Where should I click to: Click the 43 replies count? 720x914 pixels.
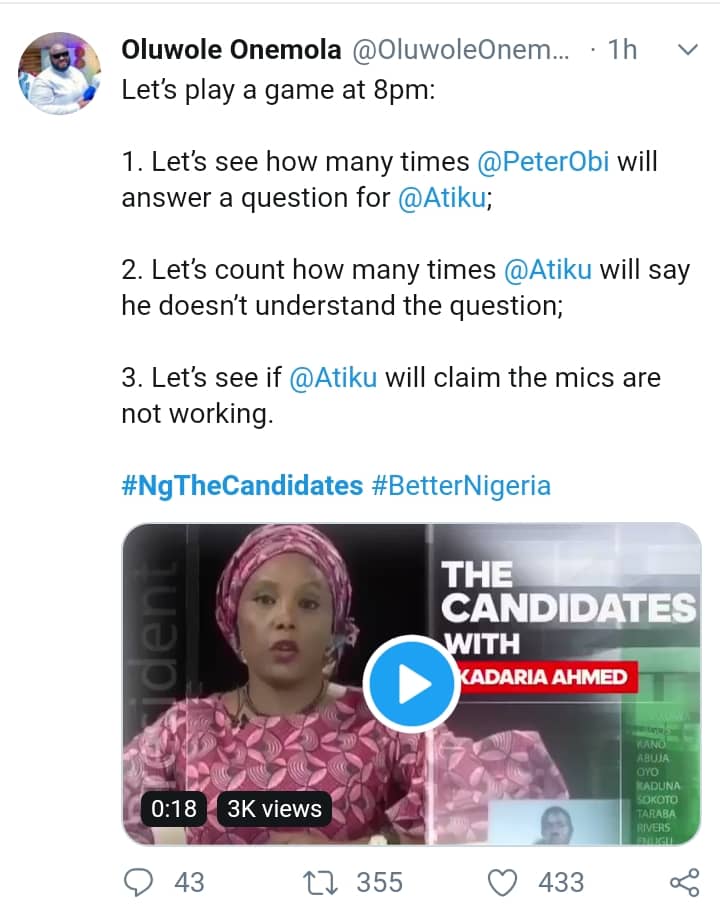[189, 882]
